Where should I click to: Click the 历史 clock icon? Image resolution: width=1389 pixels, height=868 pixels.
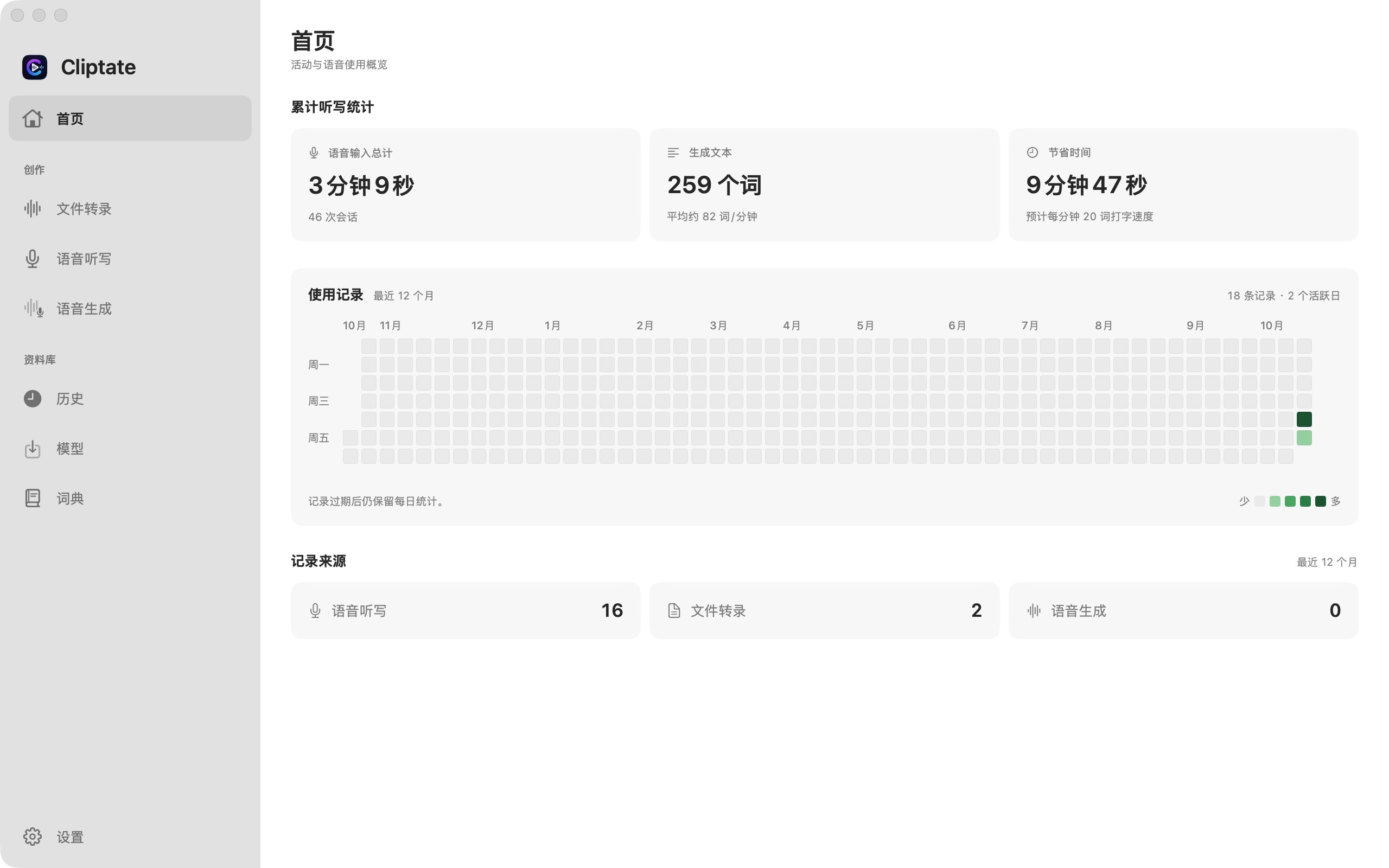click(32, 398)
